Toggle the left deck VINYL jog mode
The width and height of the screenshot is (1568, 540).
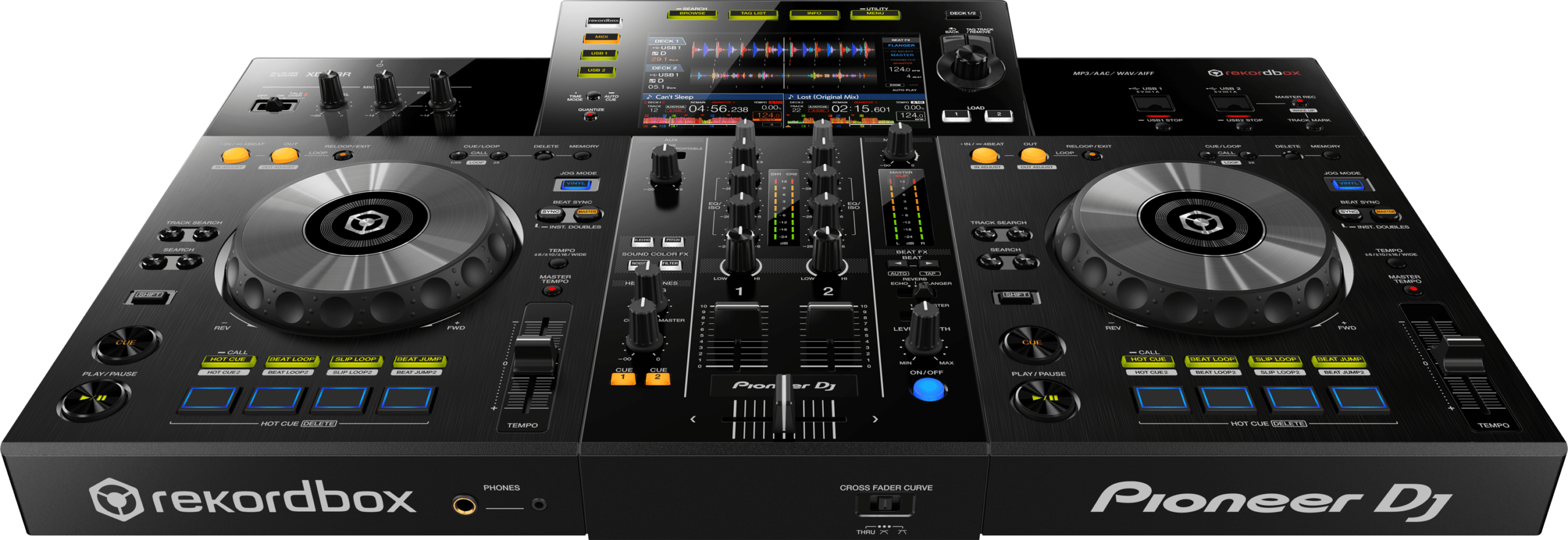576,184
